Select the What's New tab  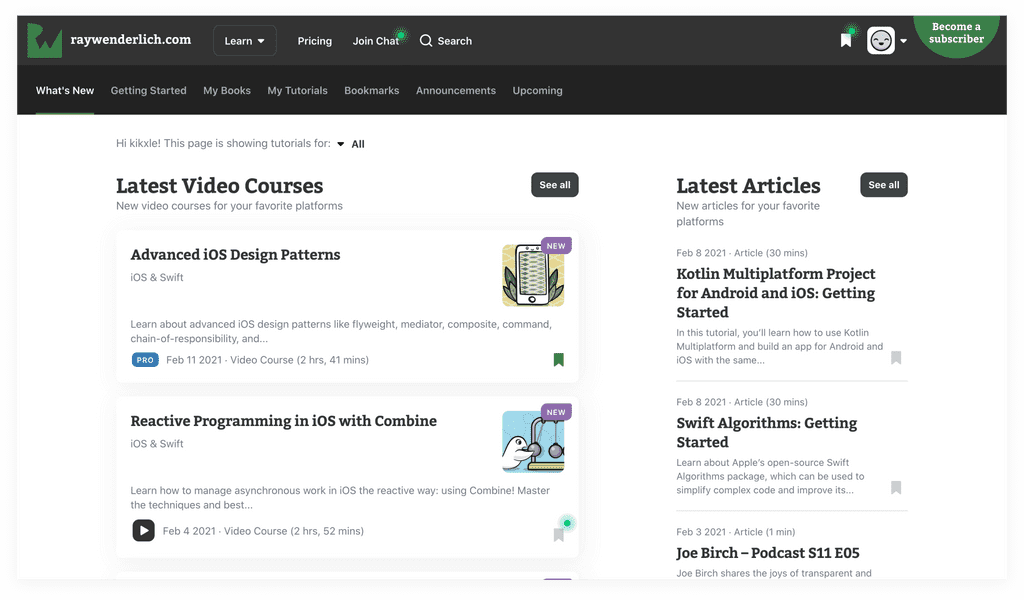(x=65, y=90)
